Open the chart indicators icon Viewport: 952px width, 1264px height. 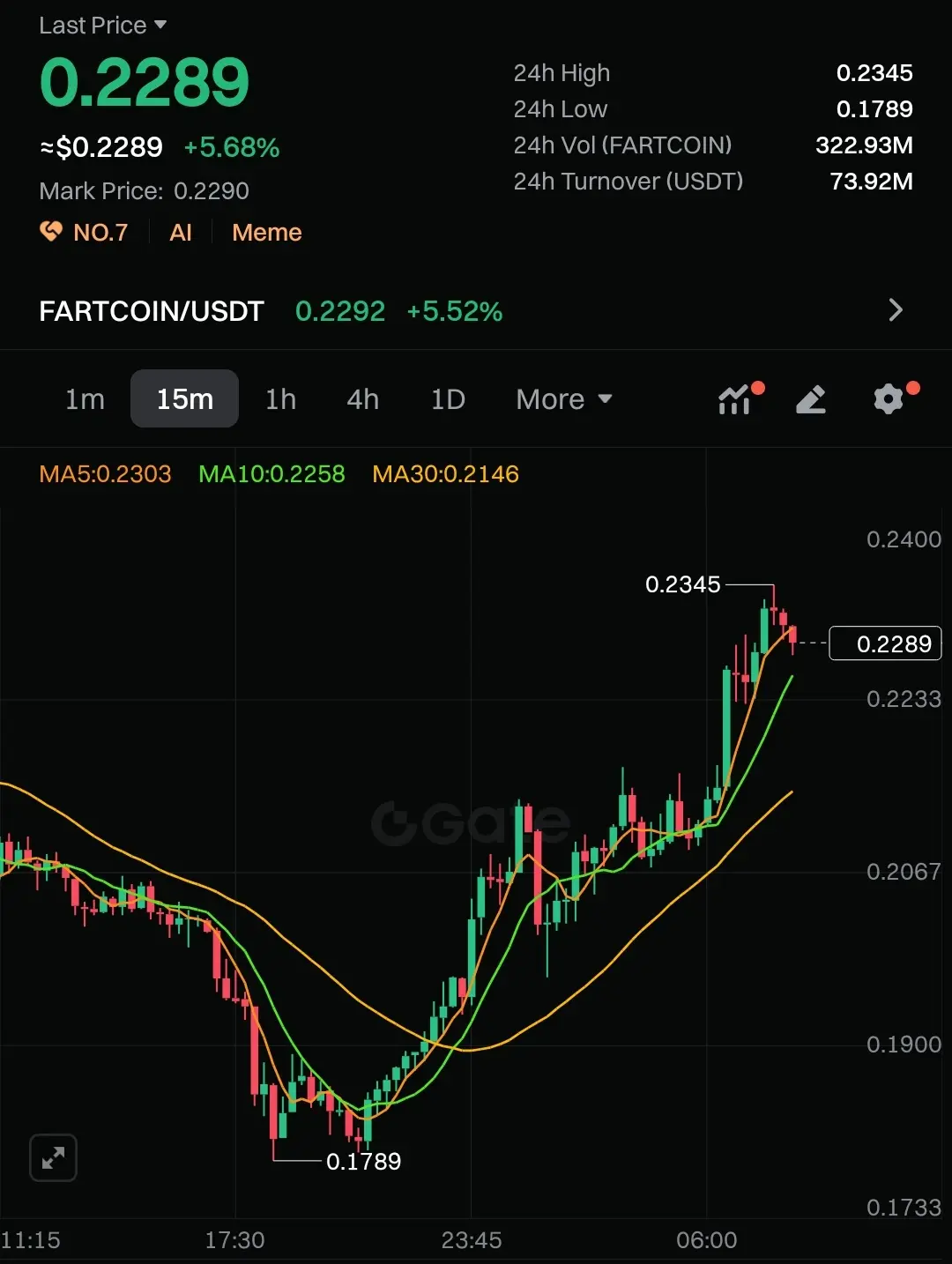735,399
